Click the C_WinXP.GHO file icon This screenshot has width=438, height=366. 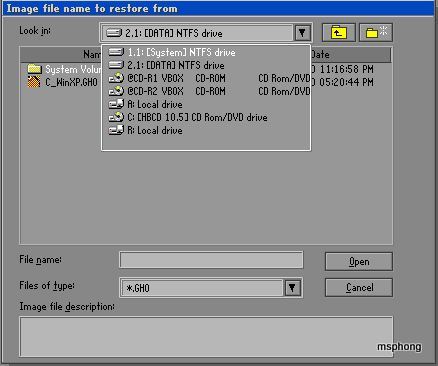click(x=34, y=82)
